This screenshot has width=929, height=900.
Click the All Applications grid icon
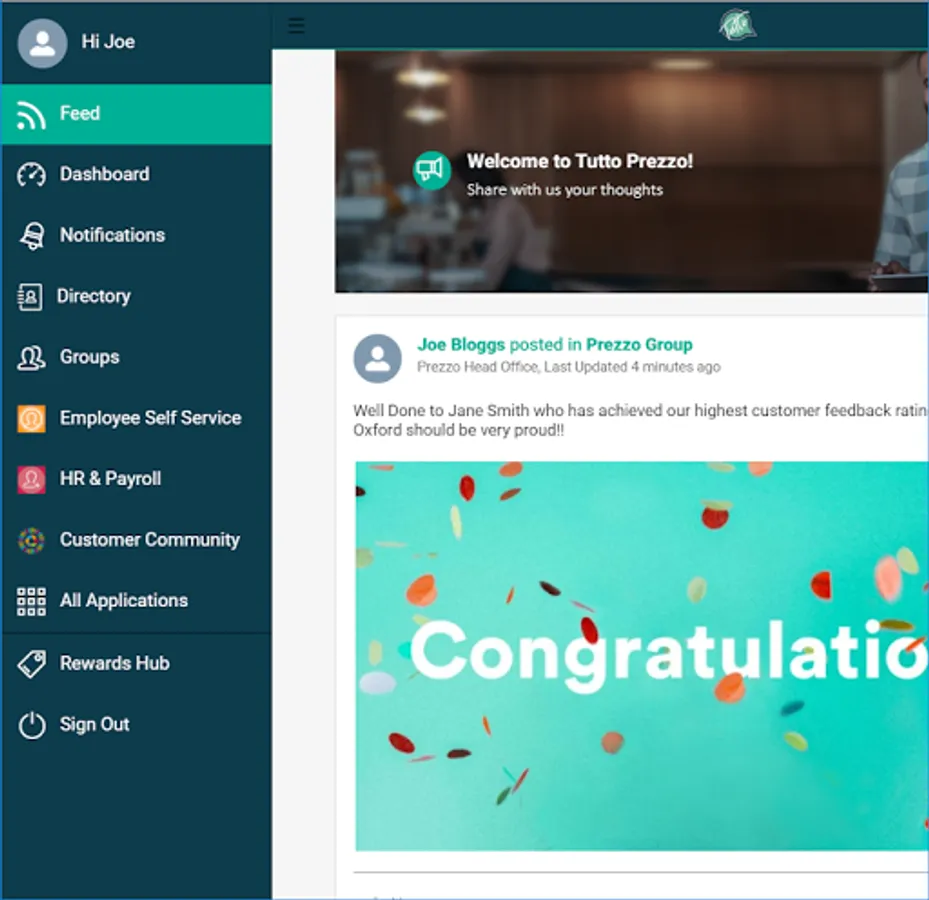(x=31, y=601)
